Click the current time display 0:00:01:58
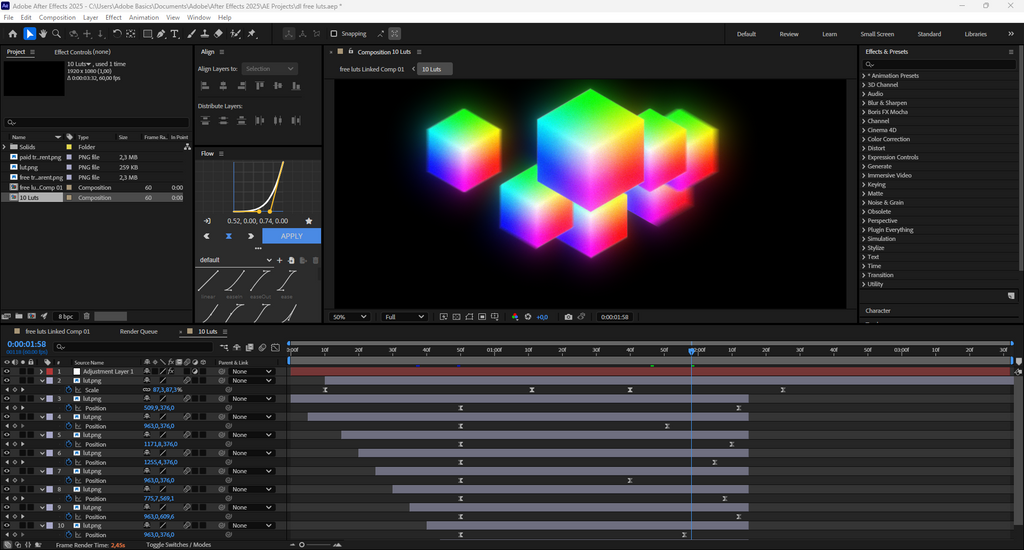 [x=27, y=344]
